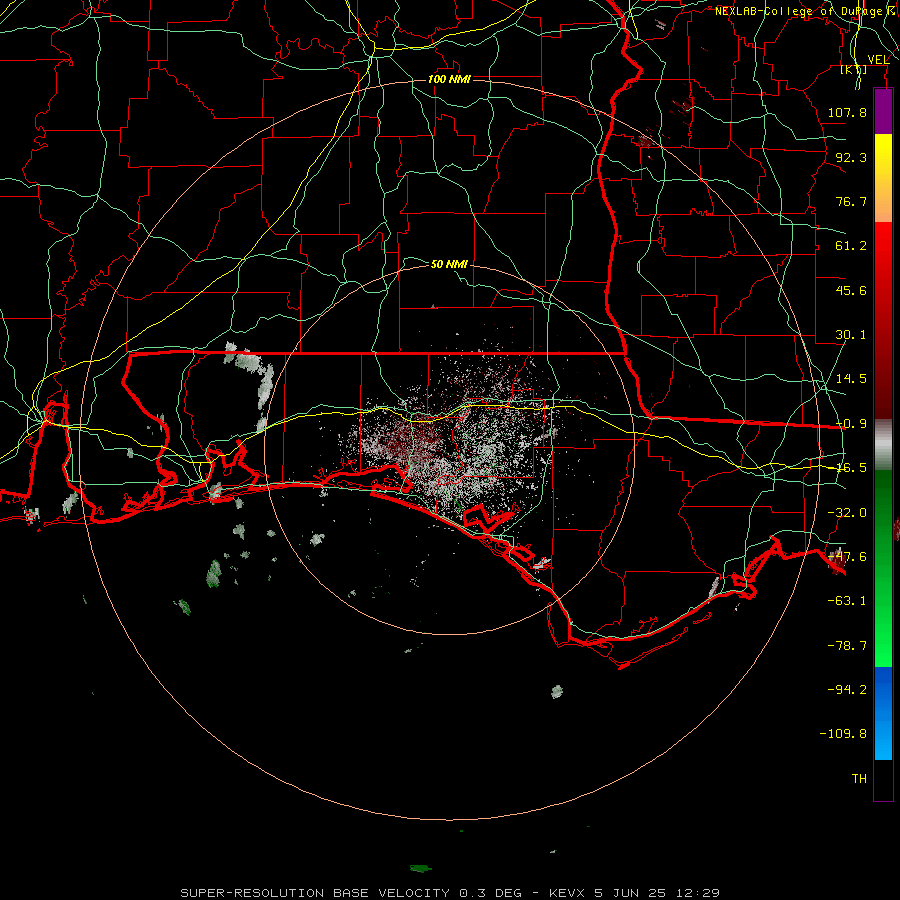Click the green radar echo above the caption
This screenshot has height=900, width=900.
coord(420,868)
